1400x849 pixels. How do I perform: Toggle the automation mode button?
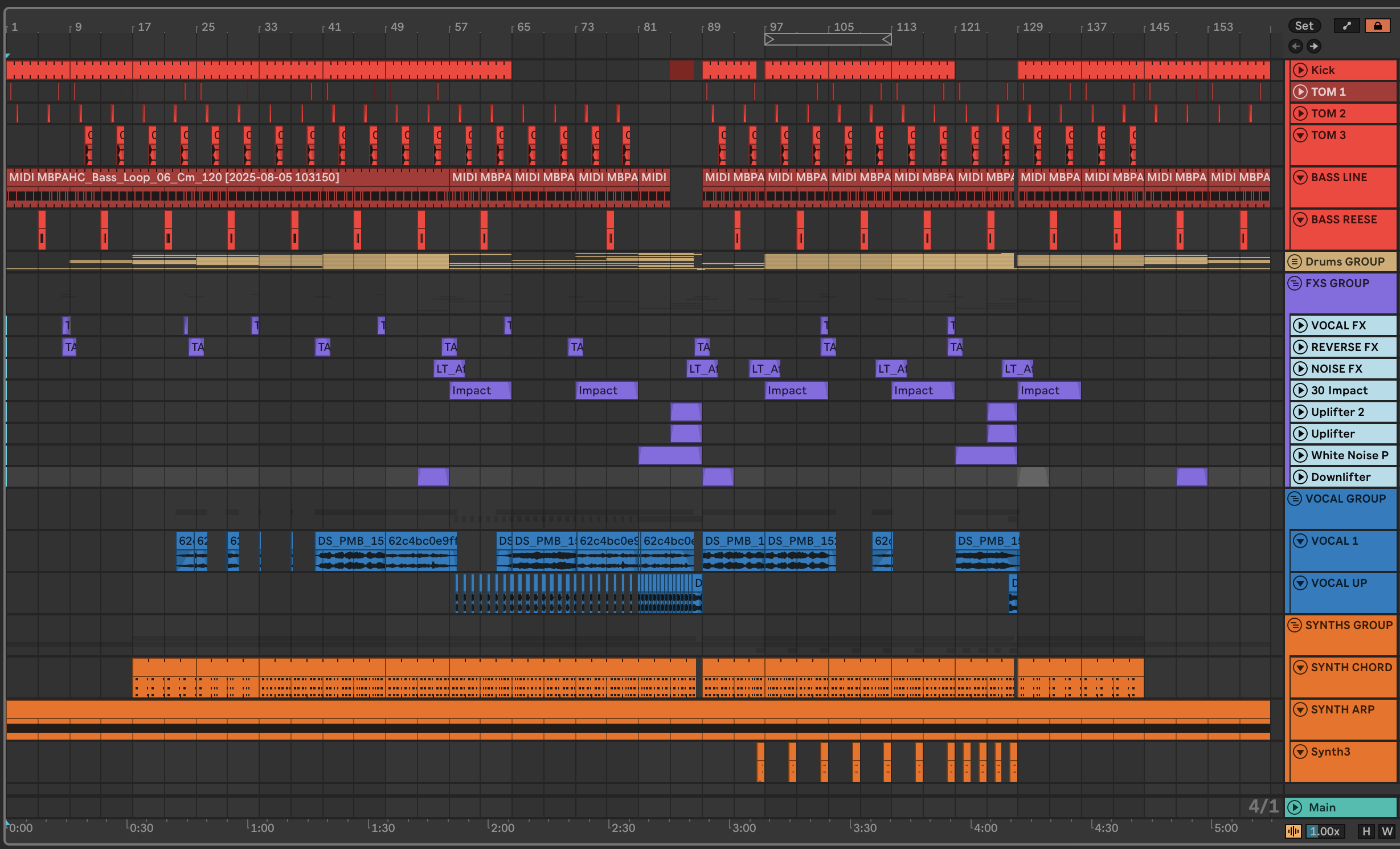[1346, 26]
